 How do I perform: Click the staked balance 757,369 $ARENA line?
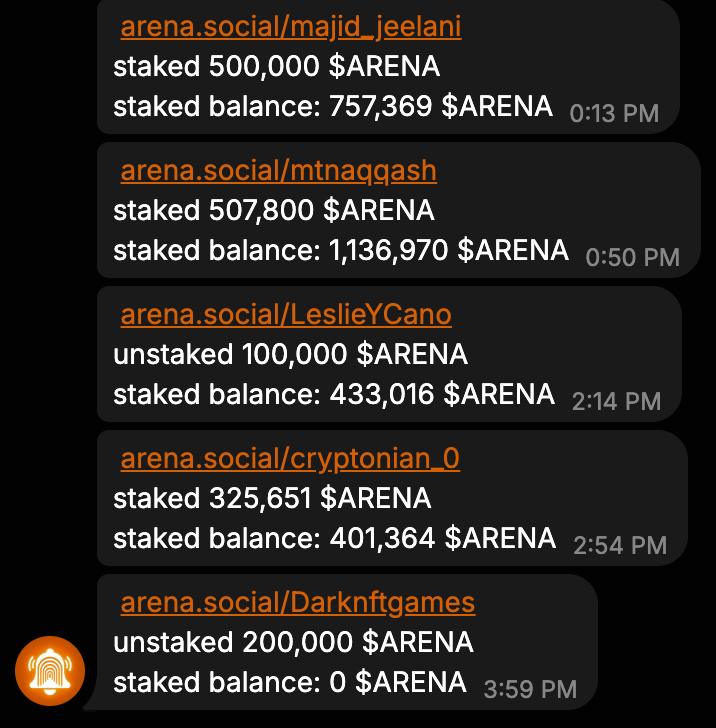[x=333, y=107]
